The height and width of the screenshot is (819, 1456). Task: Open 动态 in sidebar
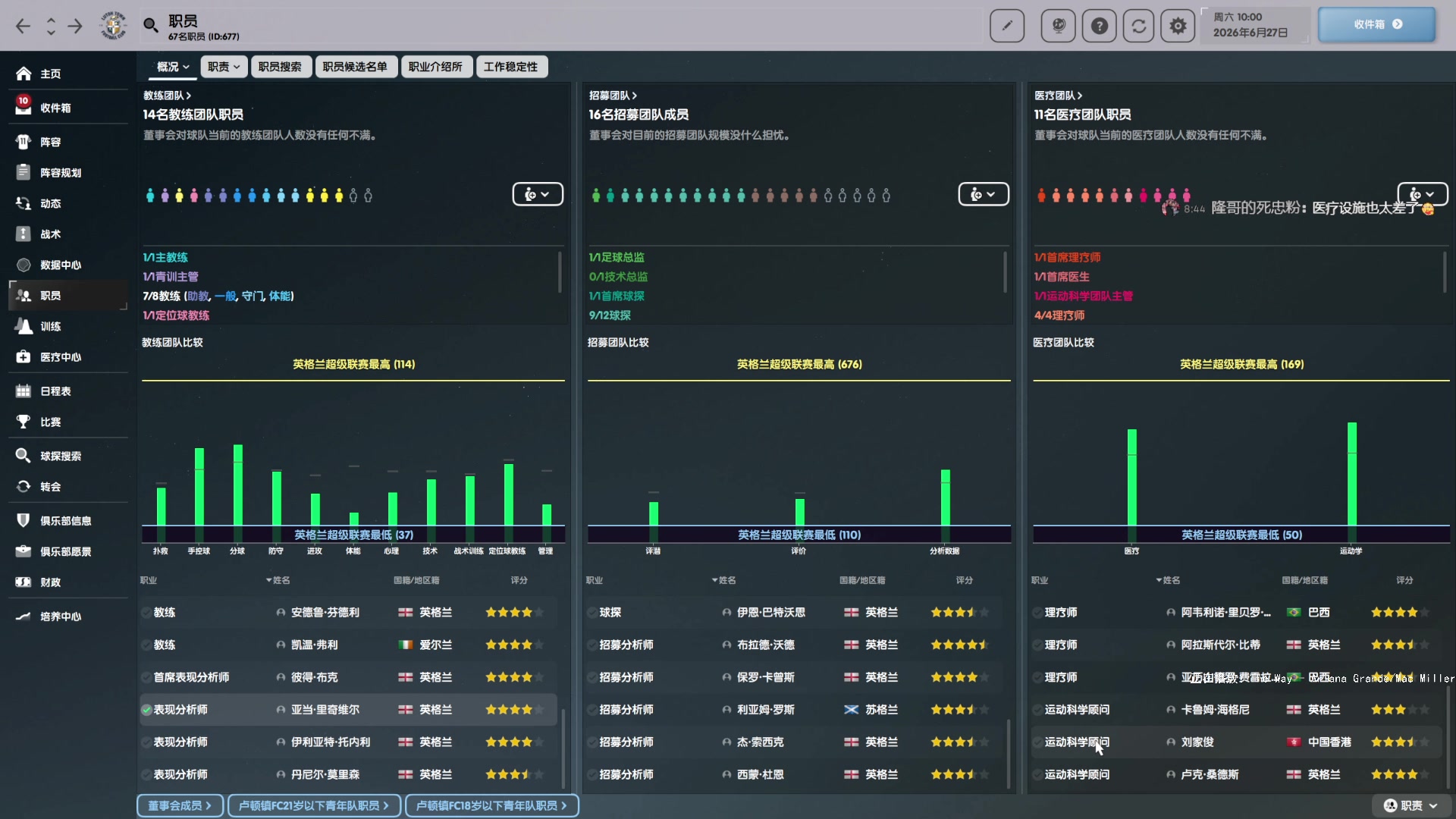(68, 203)
